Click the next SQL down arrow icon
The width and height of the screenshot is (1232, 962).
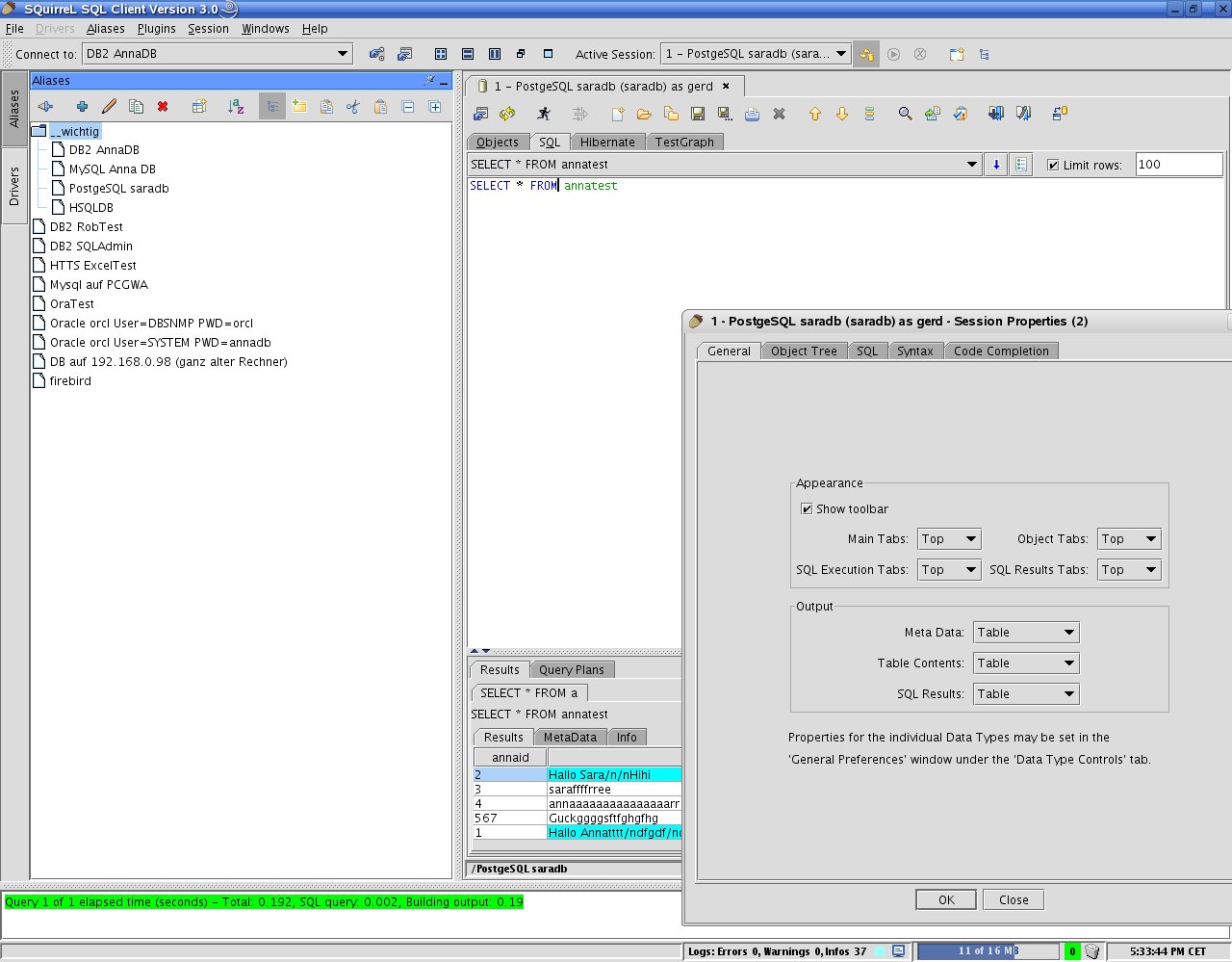pyautogui.click(x=842, y=114)
